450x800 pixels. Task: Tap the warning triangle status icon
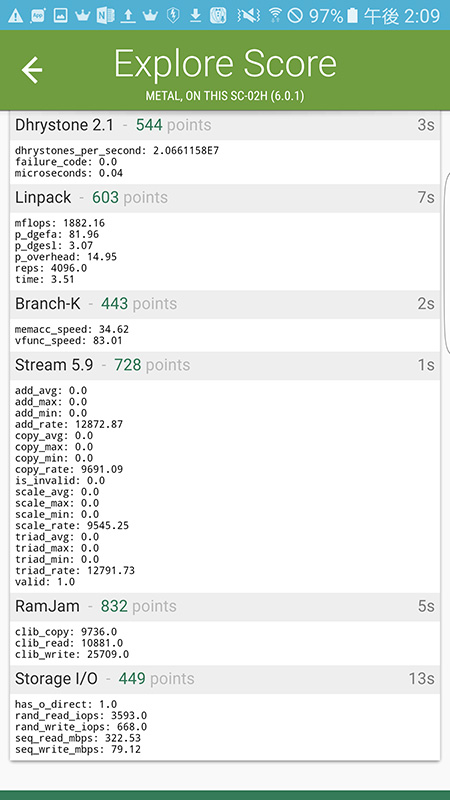pyautogui.click(x=15, y=16)
